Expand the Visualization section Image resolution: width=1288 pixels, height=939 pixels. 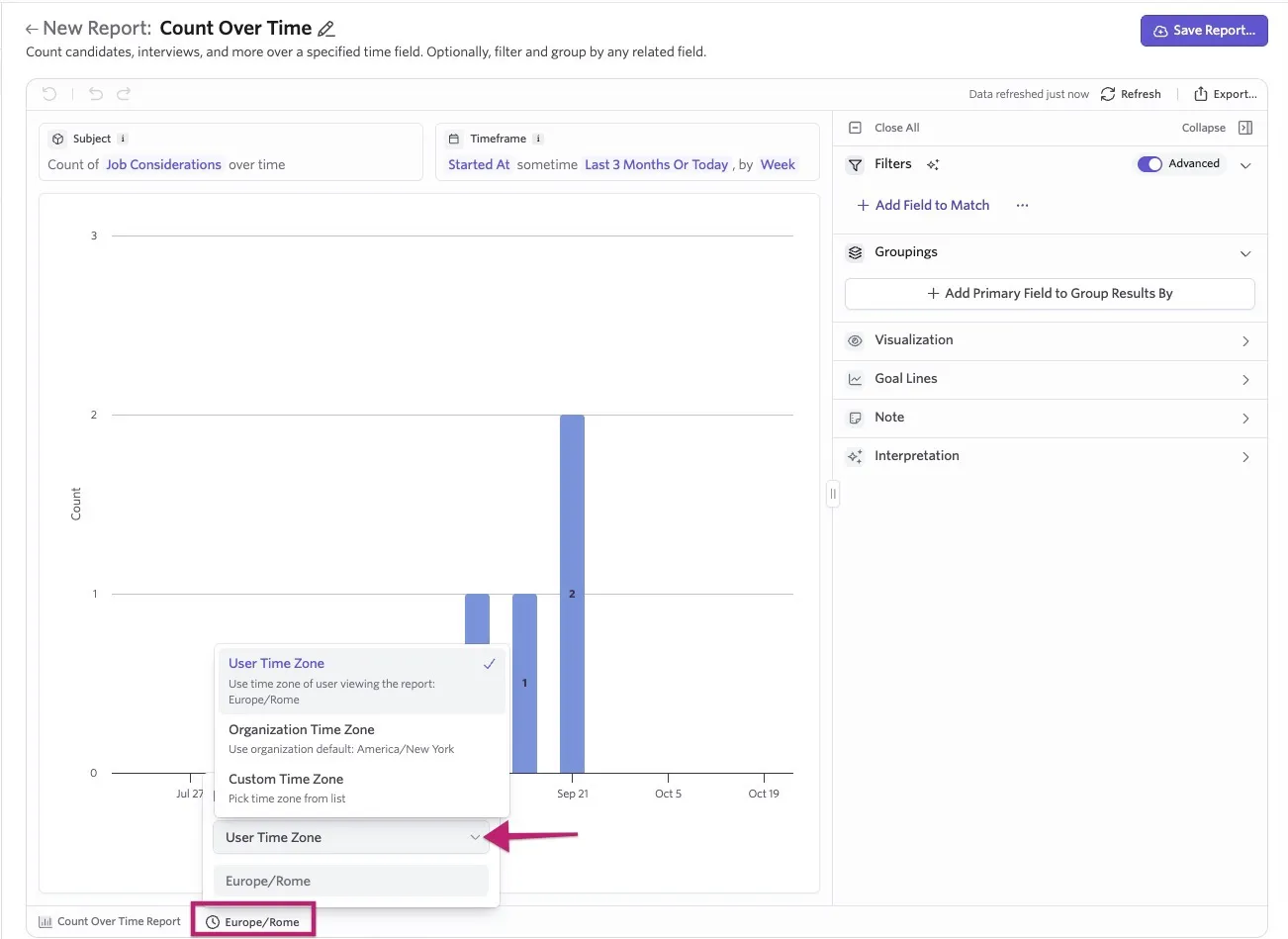pos(1050,340)
